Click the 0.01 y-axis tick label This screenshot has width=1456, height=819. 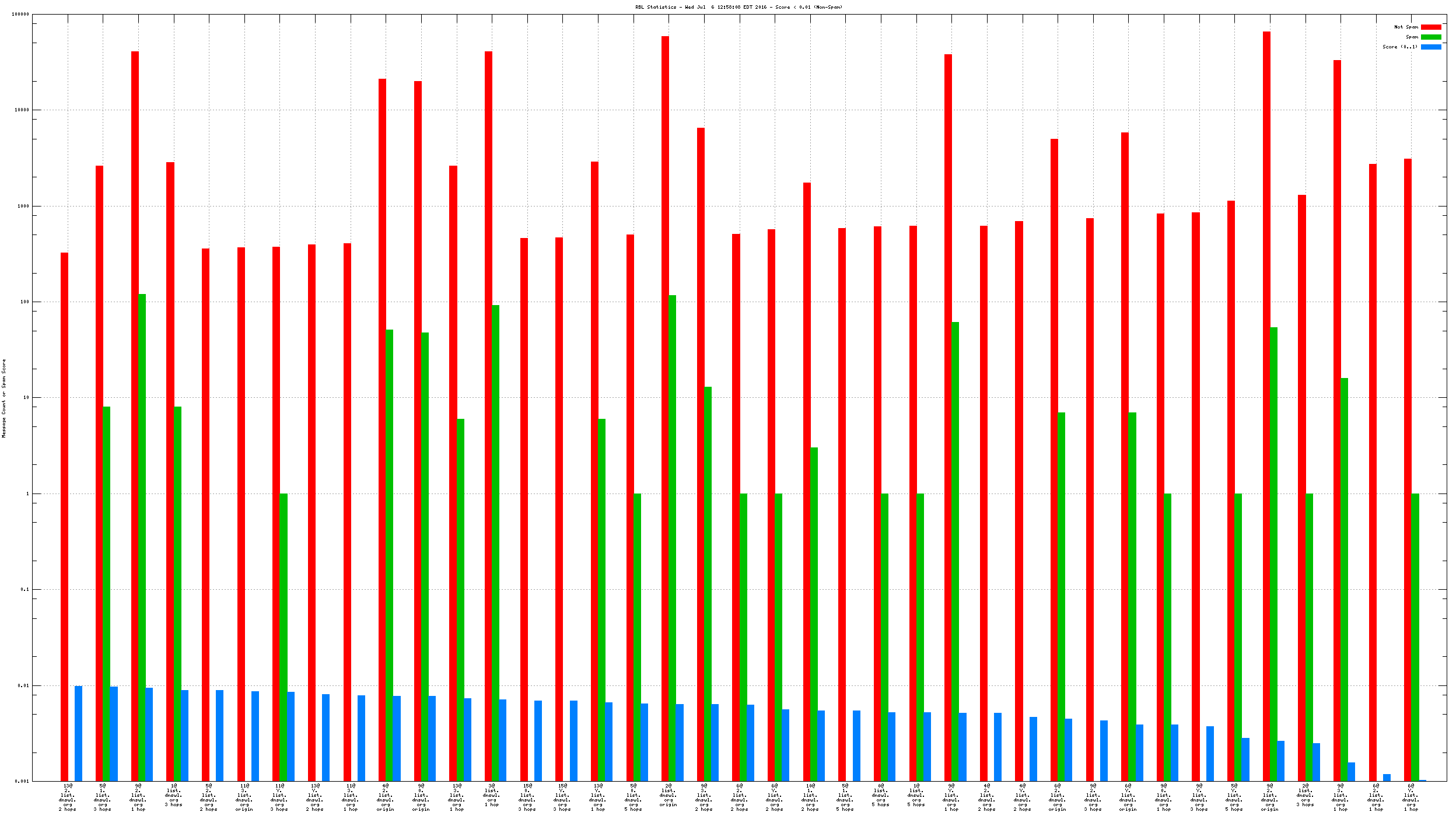[x=23, y=685]
